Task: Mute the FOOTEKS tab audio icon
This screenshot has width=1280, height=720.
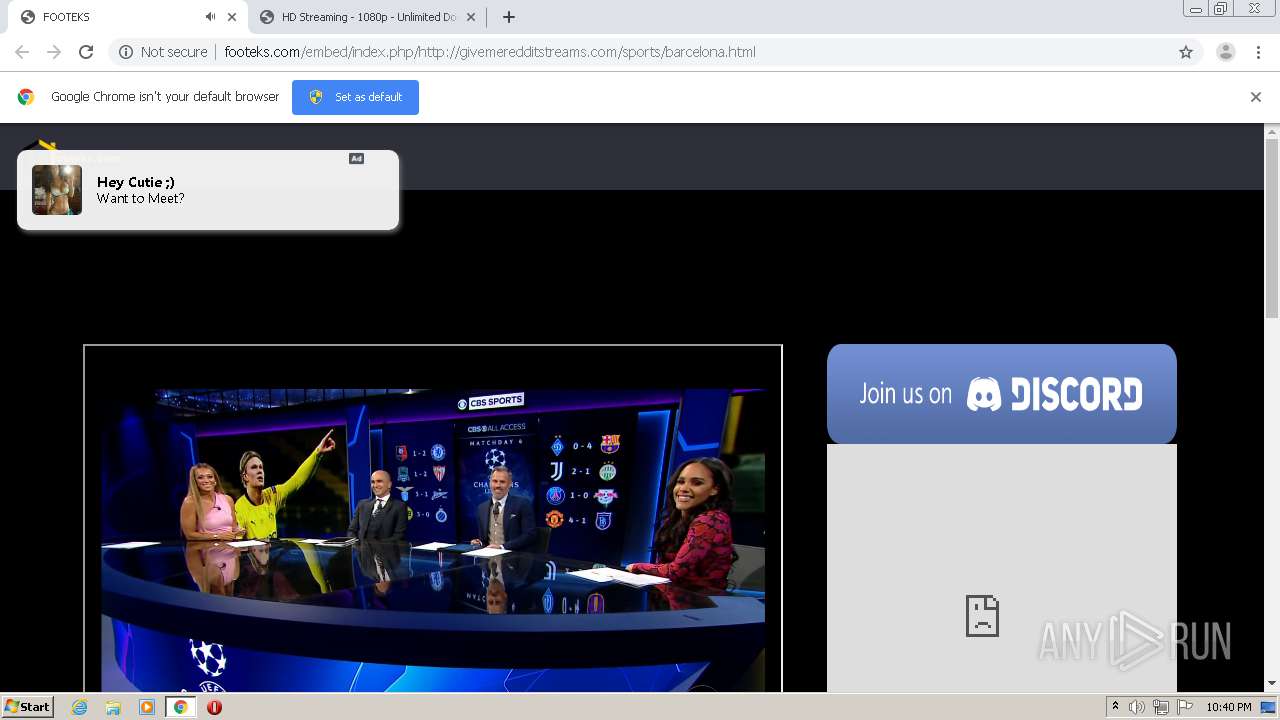Action: tap(210, 17)
